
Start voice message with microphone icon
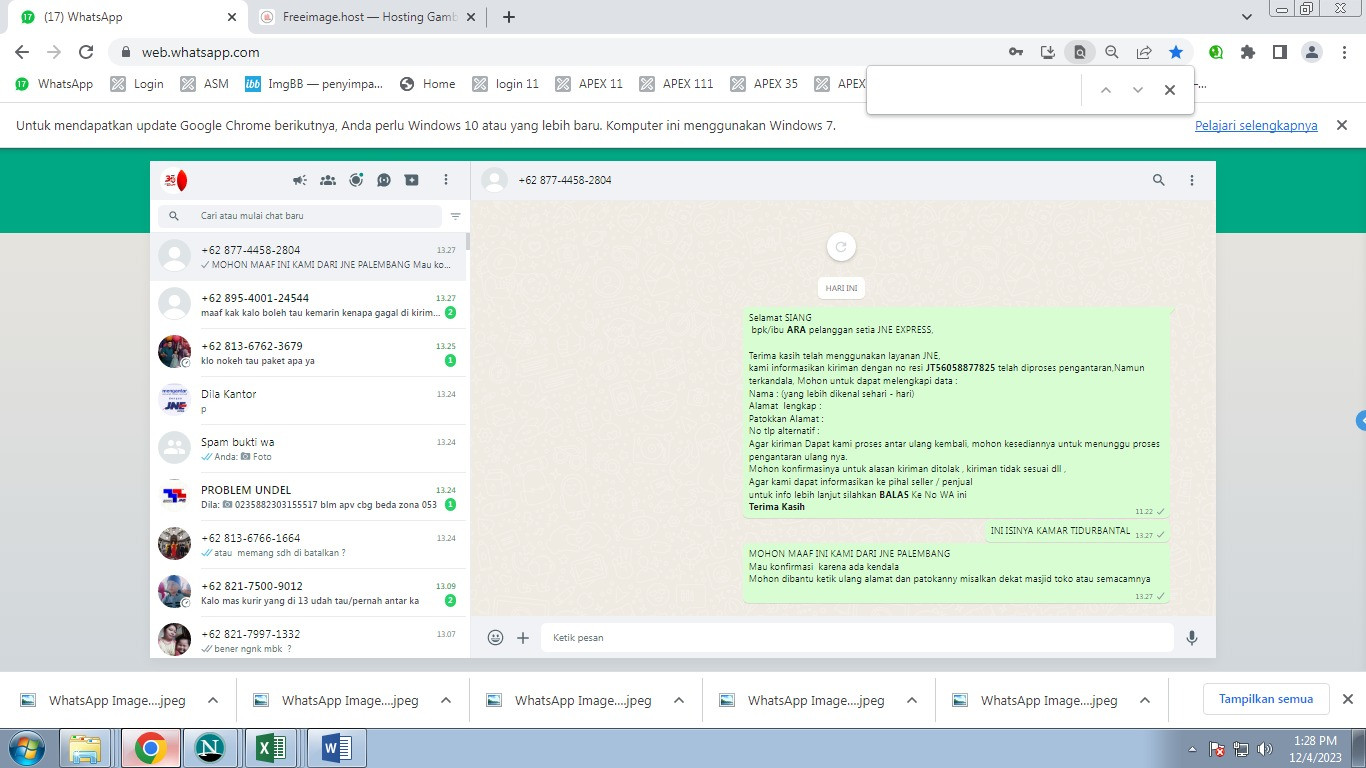click(x=1192, y=637)
